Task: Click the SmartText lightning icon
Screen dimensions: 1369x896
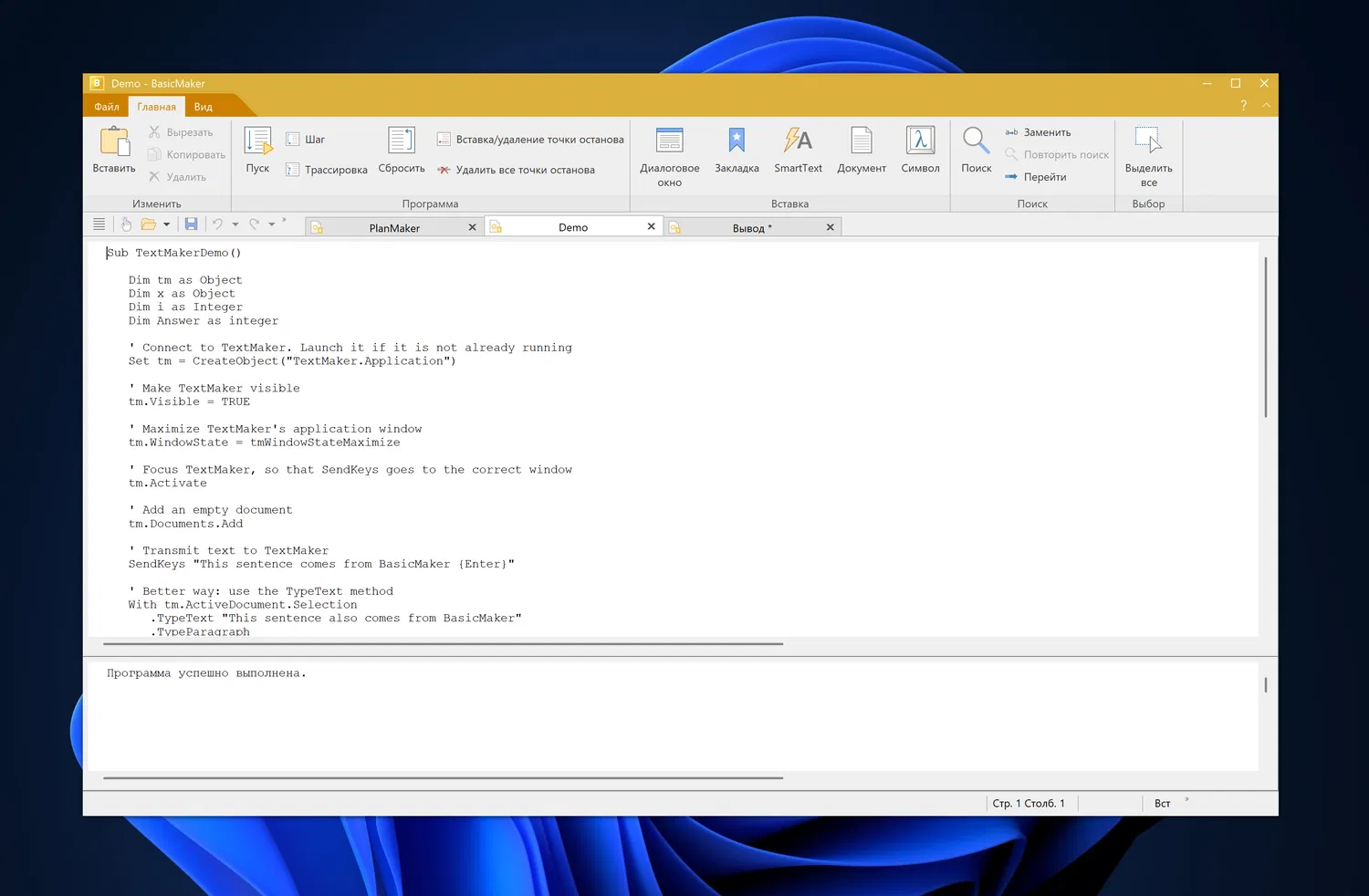Action: [x=798, y=141]
